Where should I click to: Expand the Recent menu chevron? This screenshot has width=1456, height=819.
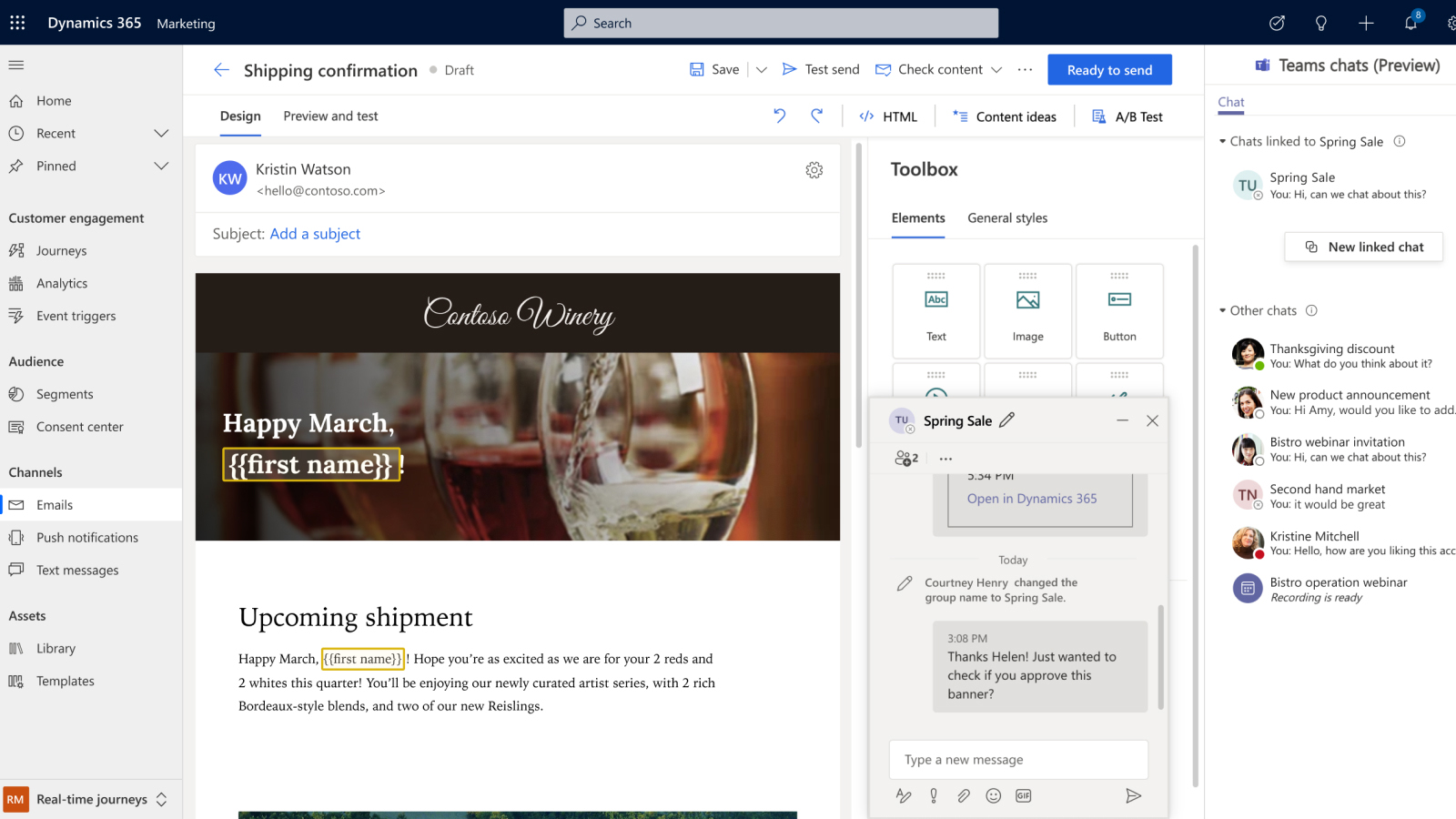pos(161,134)
